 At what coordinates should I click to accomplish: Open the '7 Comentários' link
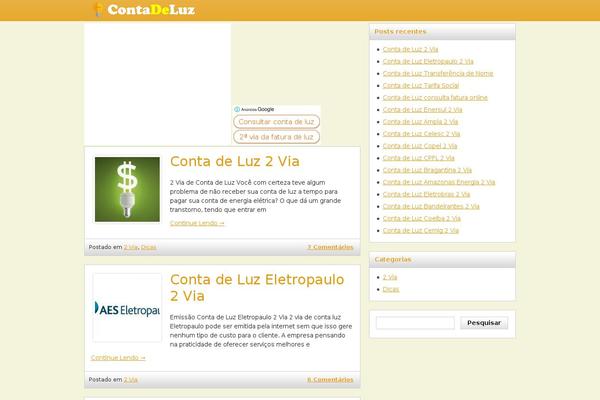click(x=330, y=247)
